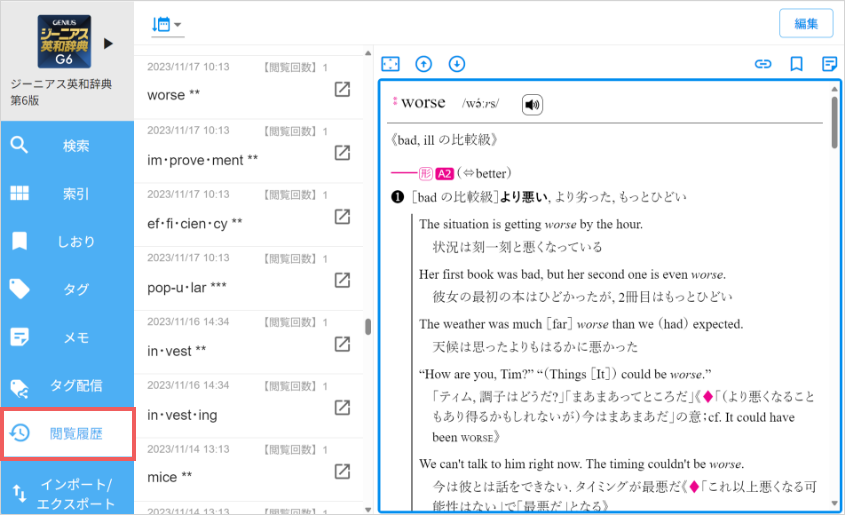
Task: Expand dictionary switcher arrow next to Genius logo
Action: [108, 43]
